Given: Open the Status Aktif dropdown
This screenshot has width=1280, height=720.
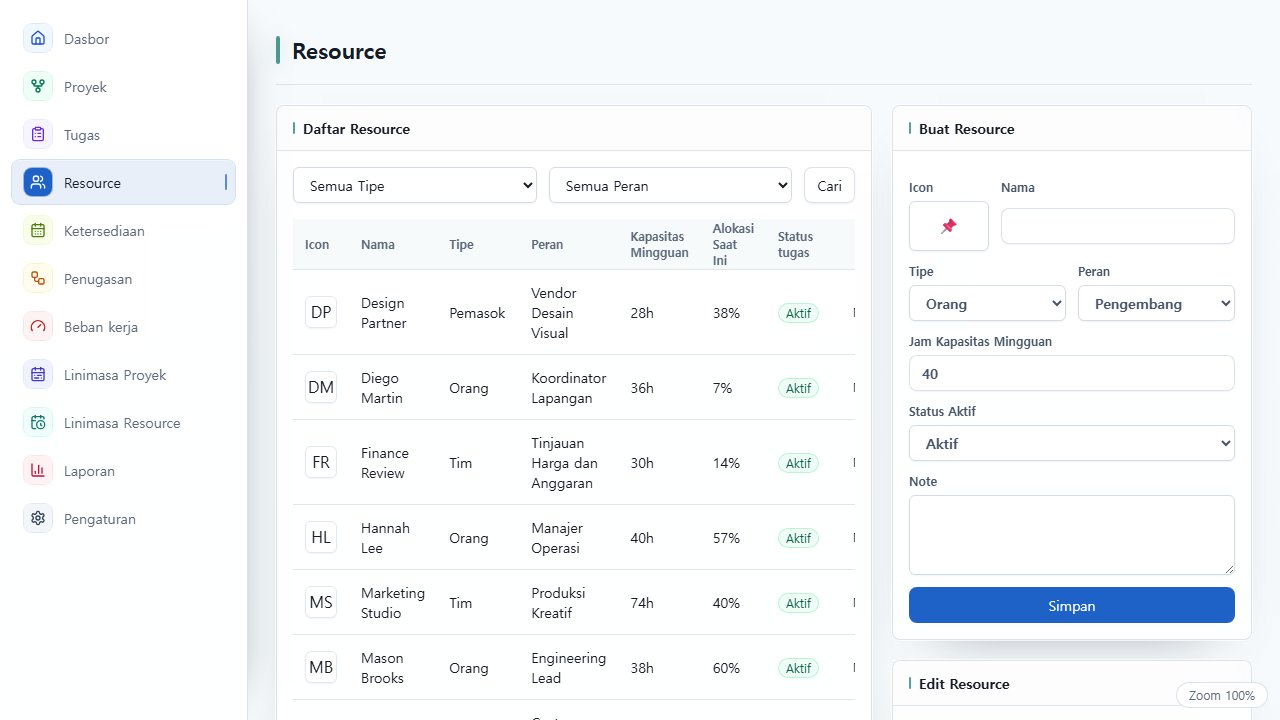Looking at the screenshot, I should (1072, 443).
